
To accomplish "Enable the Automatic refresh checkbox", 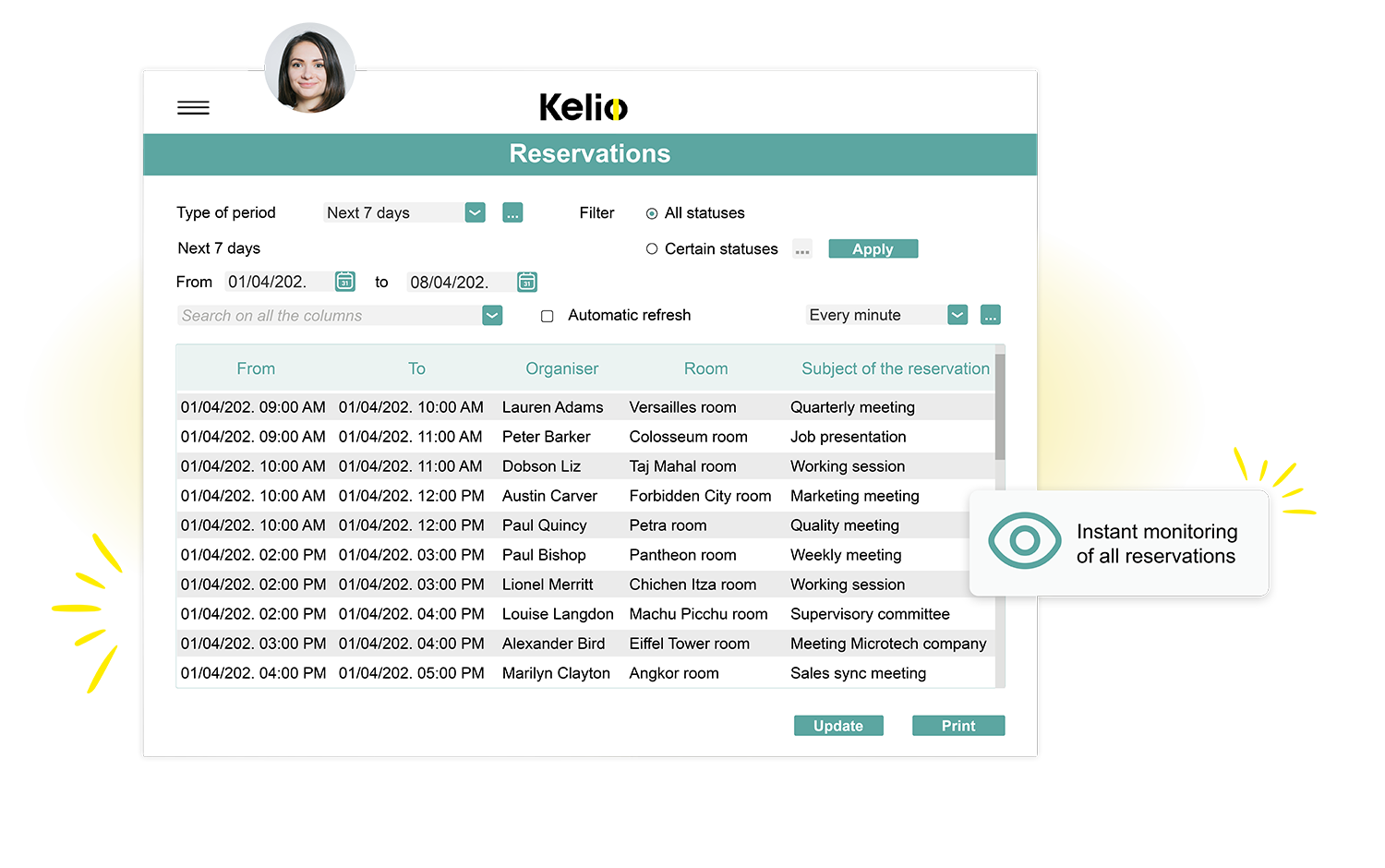I will click(547, 316).
